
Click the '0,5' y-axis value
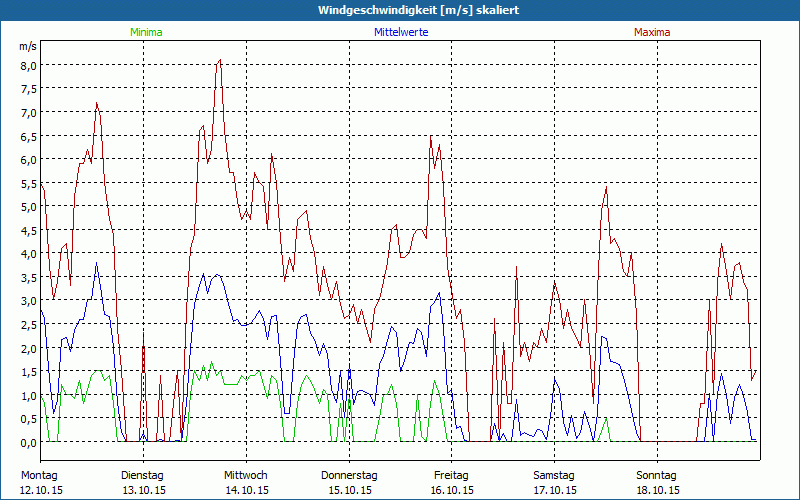29,419
